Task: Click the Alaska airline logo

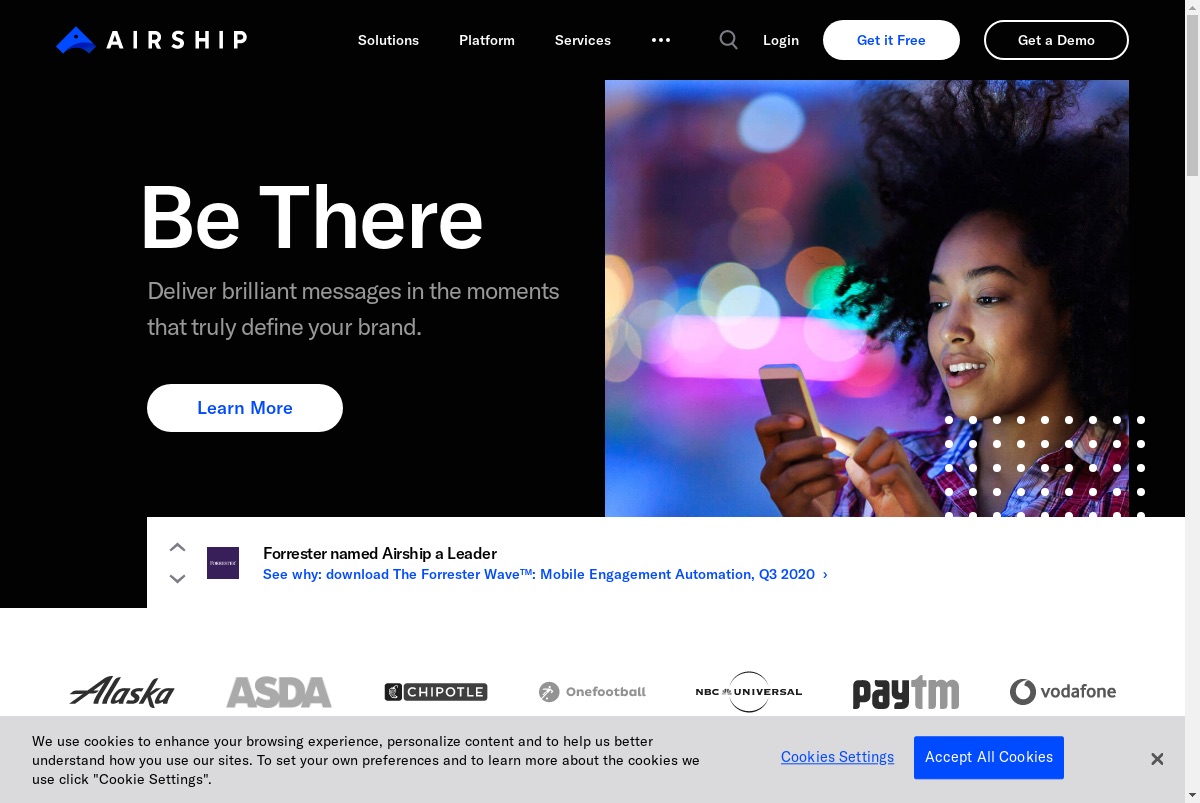Action: coord(122,691)
